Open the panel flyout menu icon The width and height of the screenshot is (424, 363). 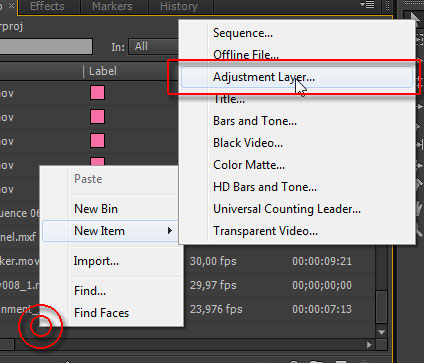pyautogui.click(x=367, y=5)
